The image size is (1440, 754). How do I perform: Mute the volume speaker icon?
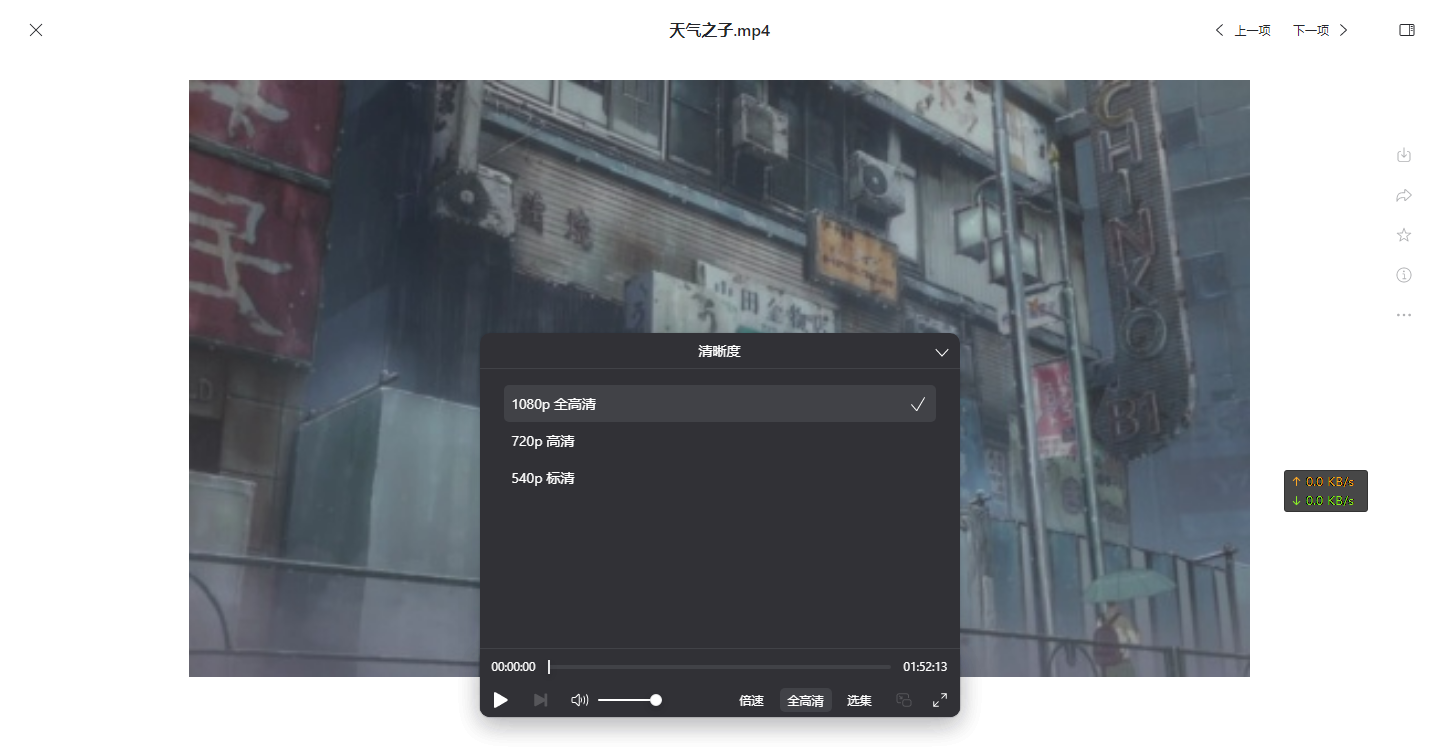pyautogui.click(x=579, y=700)
